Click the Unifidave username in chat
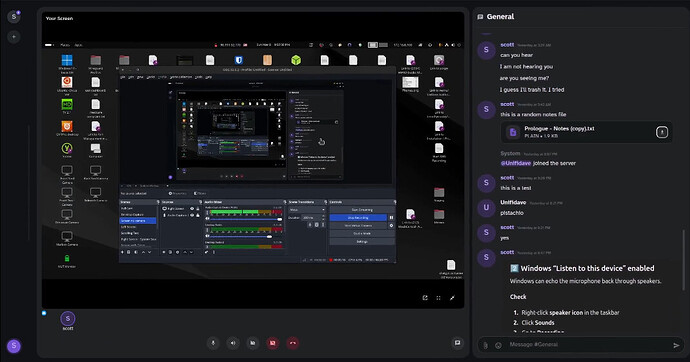The image size is (690, 362). tap(513, 202)
